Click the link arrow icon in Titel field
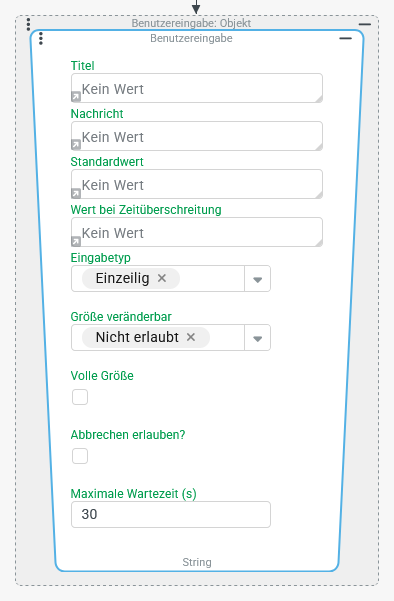Screen dimensions: 394x601 pos(76,97)
